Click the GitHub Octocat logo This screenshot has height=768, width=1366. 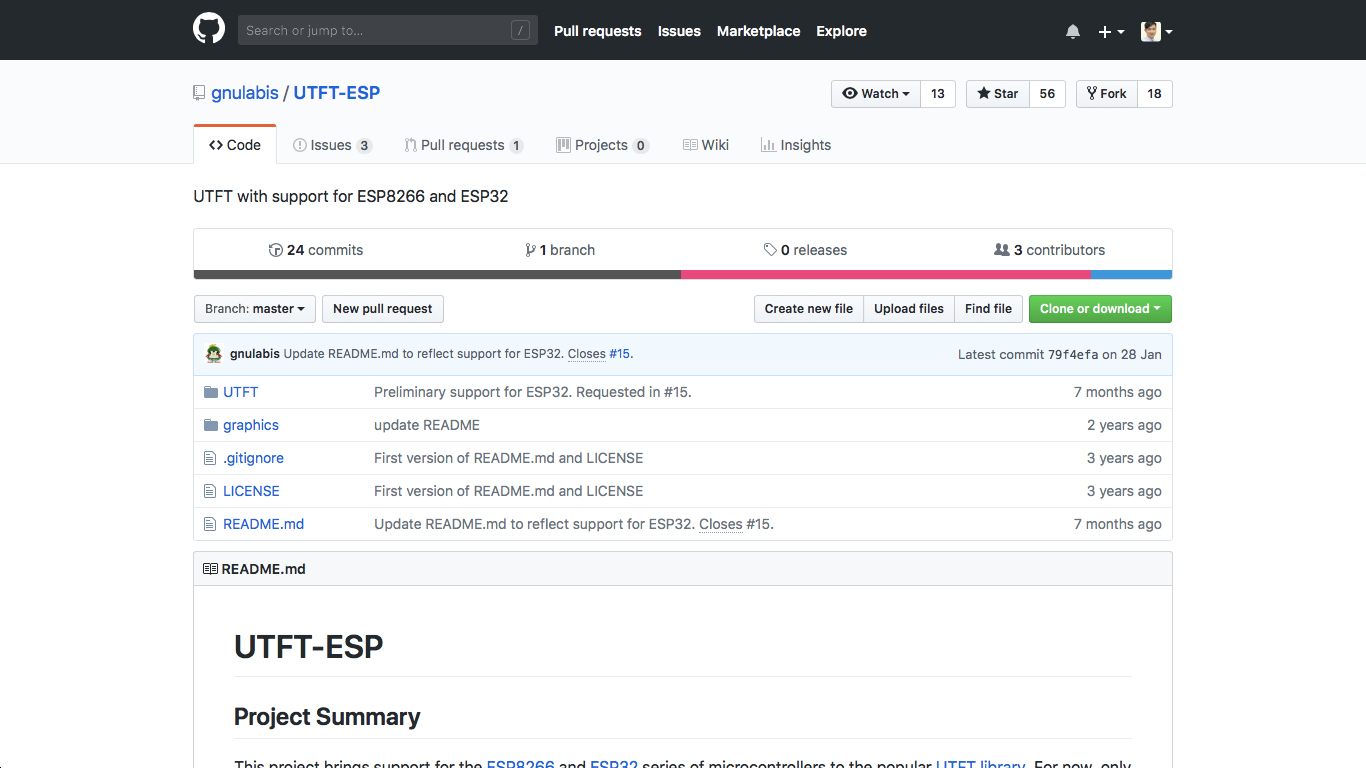209,29
